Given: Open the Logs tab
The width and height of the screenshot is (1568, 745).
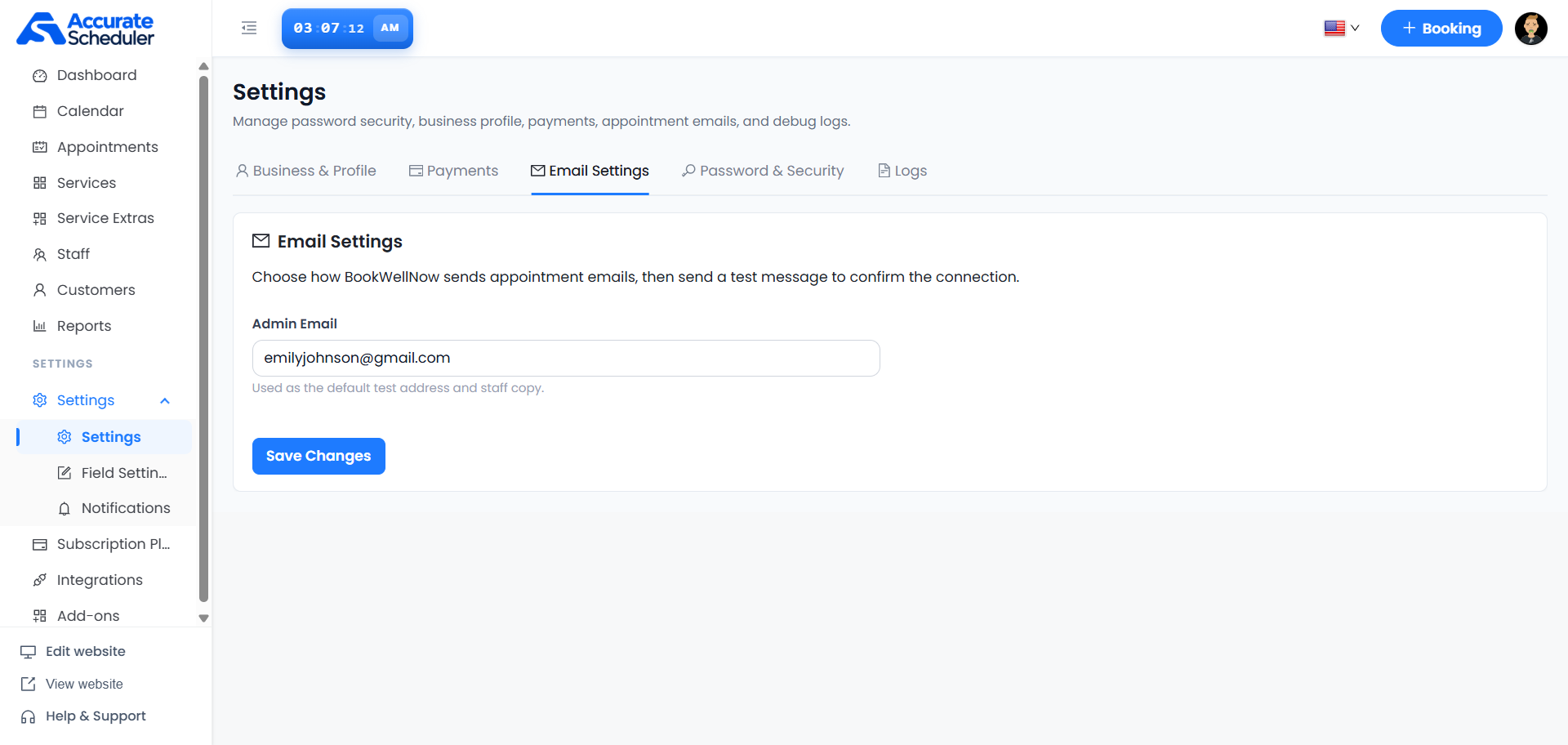Looking at the screenshot, I should 902,171.
